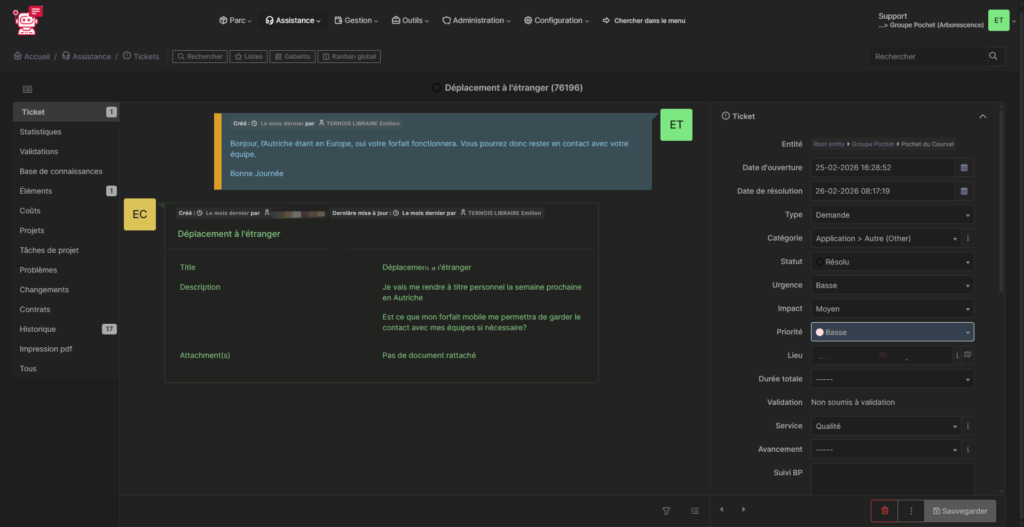Screen dimensions: 1024x527
Task: Toggle the sidebar collapse icon above Ticket tab
Action: (x=27, y=90)
